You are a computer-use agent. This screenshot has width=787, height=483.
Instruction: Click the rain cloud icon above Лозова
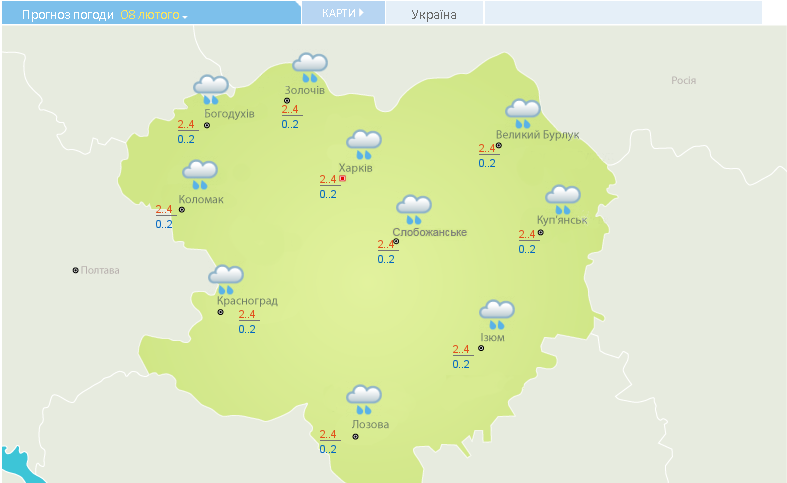pyautogui.click(x=364, y=400)
